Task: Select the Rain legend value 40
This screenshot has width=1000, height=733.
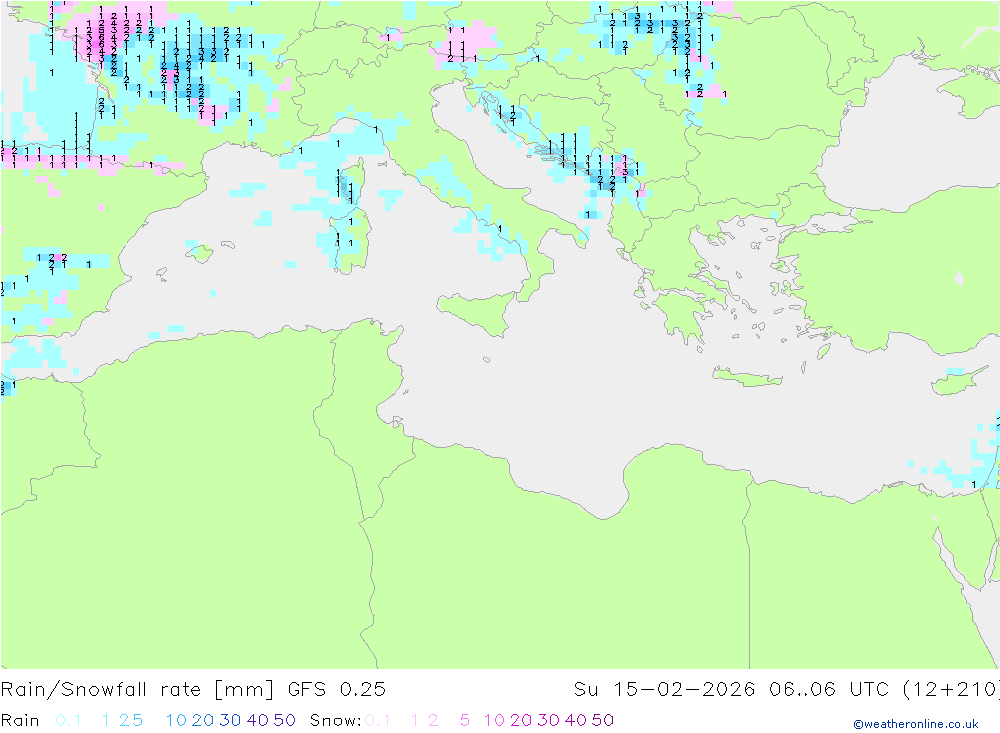Action: (x=258, y=720)
